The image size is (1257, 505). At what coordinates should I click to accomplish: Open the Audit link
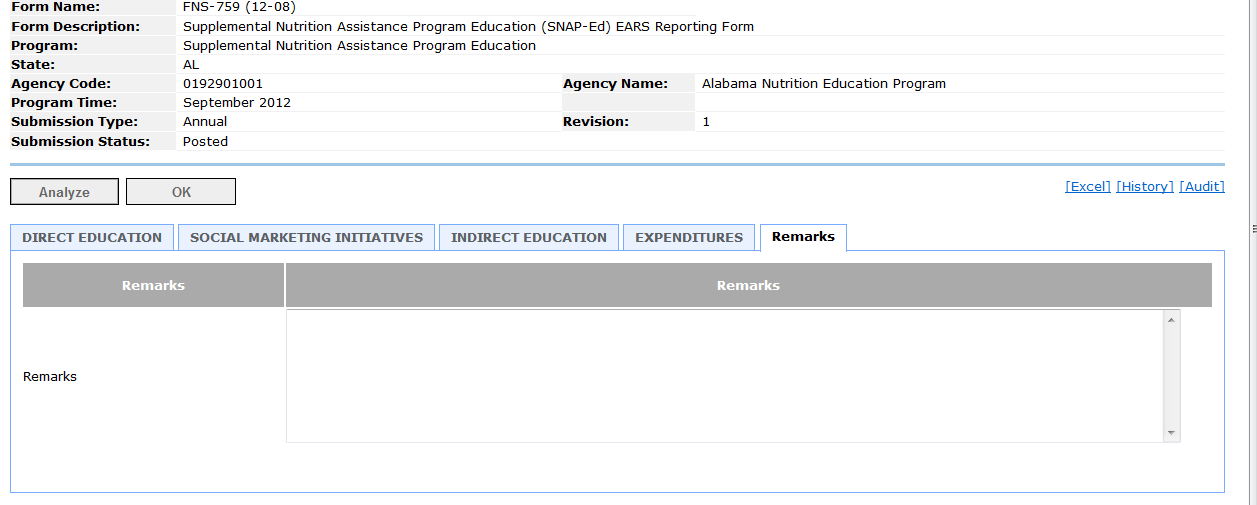coord(1202,187)
